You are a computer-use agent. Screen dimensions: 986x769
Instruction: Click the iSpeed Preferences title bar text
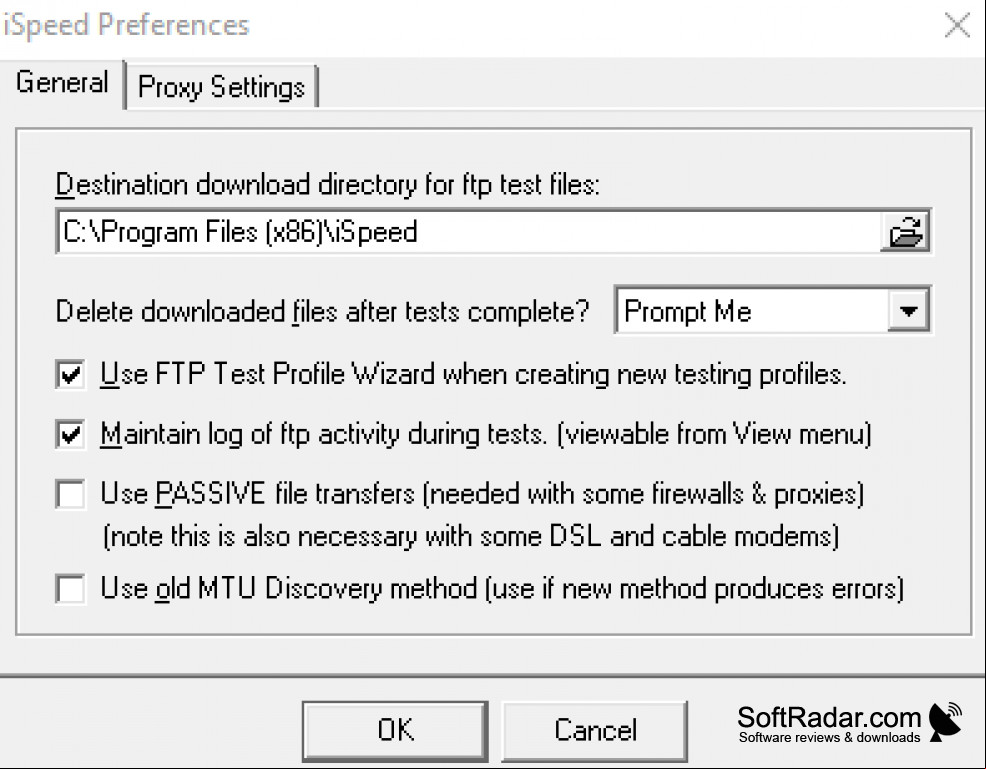pos(126,26)
